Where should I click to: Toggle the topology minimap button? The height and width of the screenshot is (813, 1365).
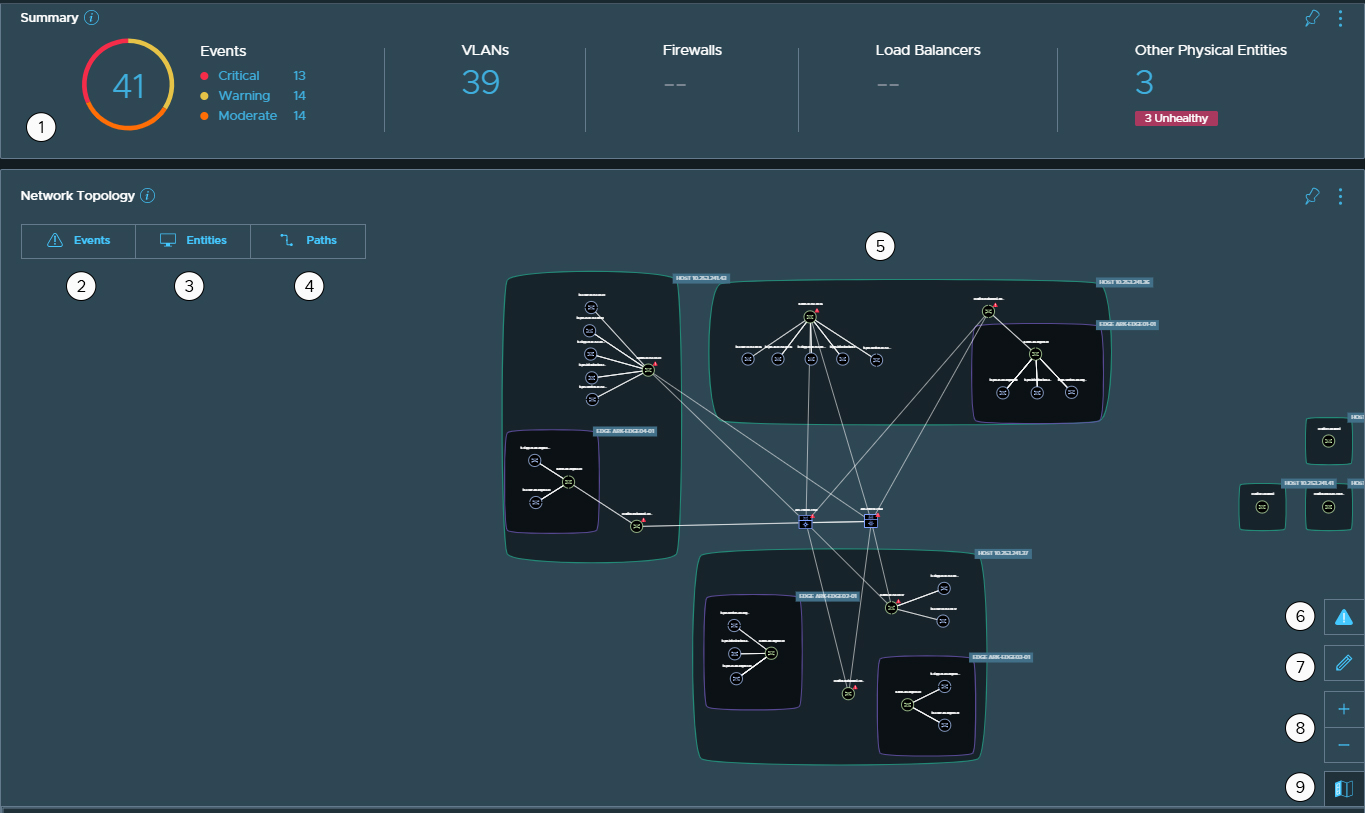tap(1344, 789)
